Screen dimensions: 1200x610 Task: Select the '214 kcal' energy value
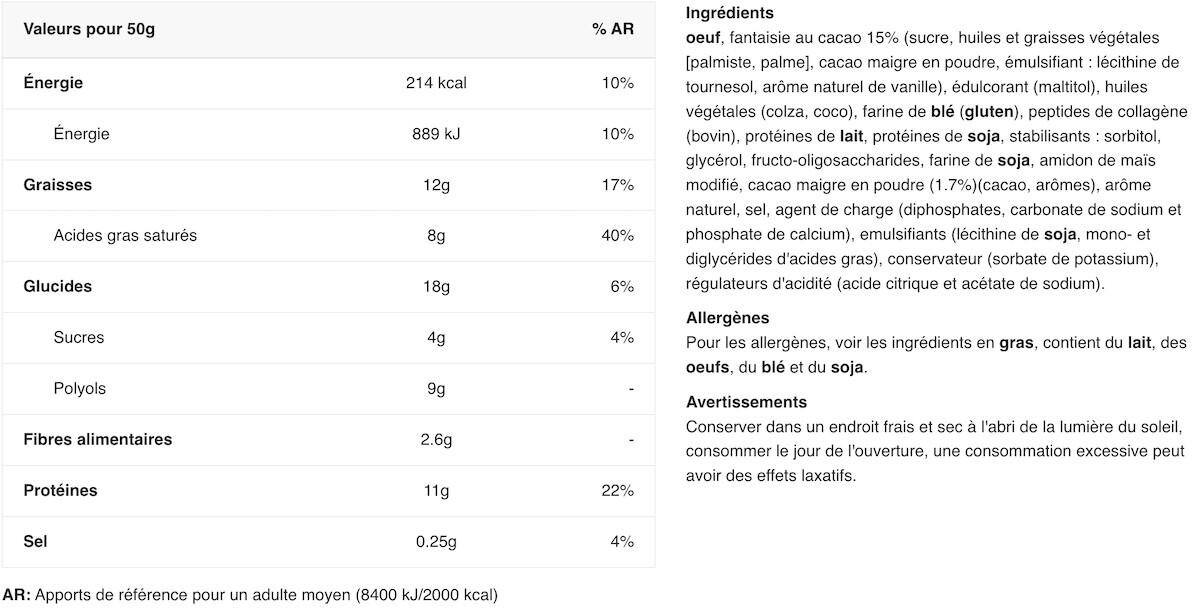click(436, 83)
